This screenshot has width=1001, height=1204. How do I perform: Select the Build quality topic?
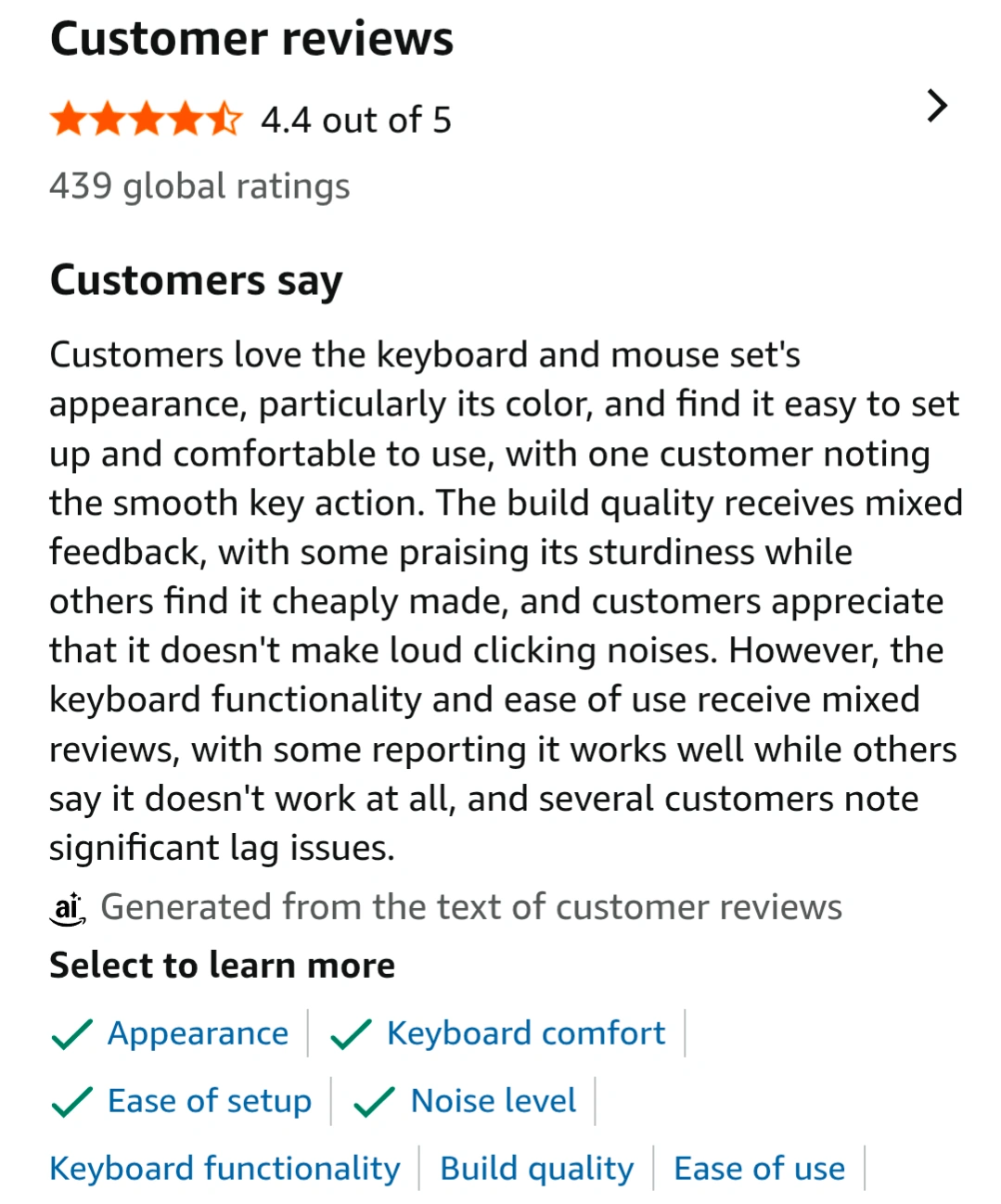537,1169
